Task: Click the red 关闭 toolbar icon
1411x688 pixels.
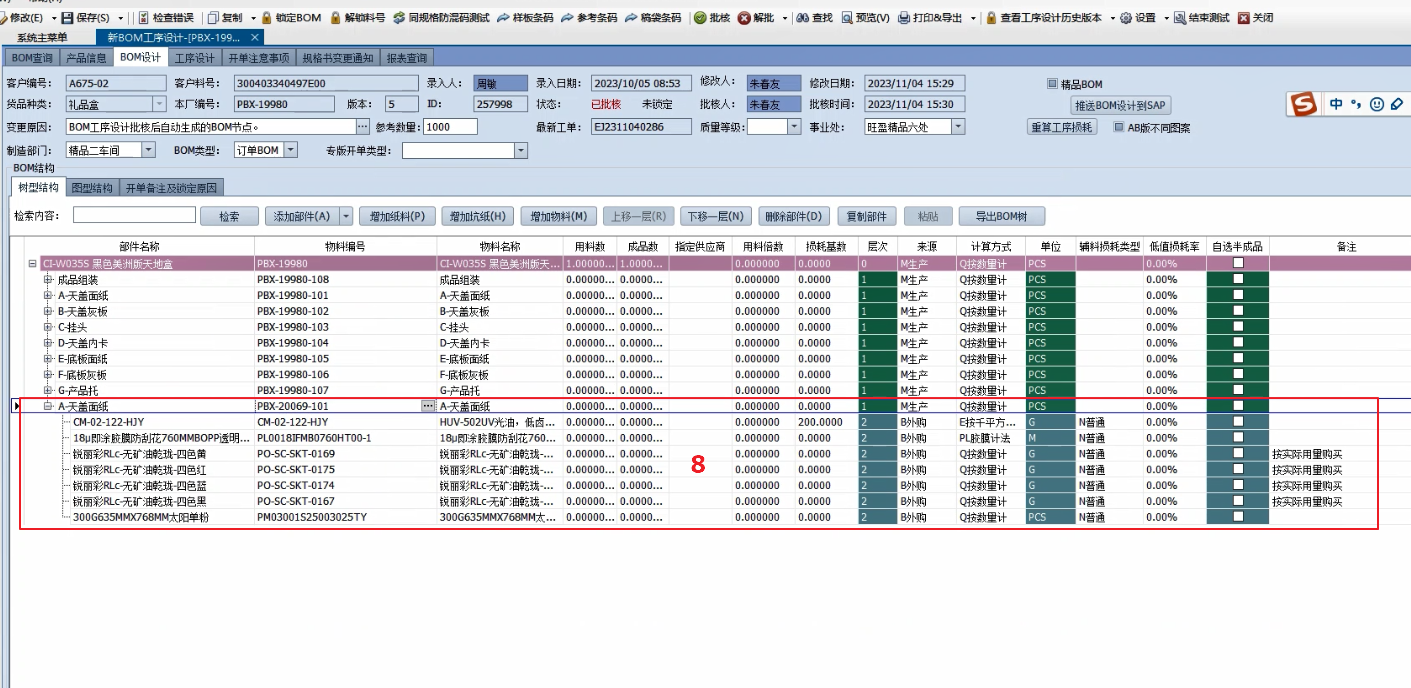Action: click(1243, 18)
